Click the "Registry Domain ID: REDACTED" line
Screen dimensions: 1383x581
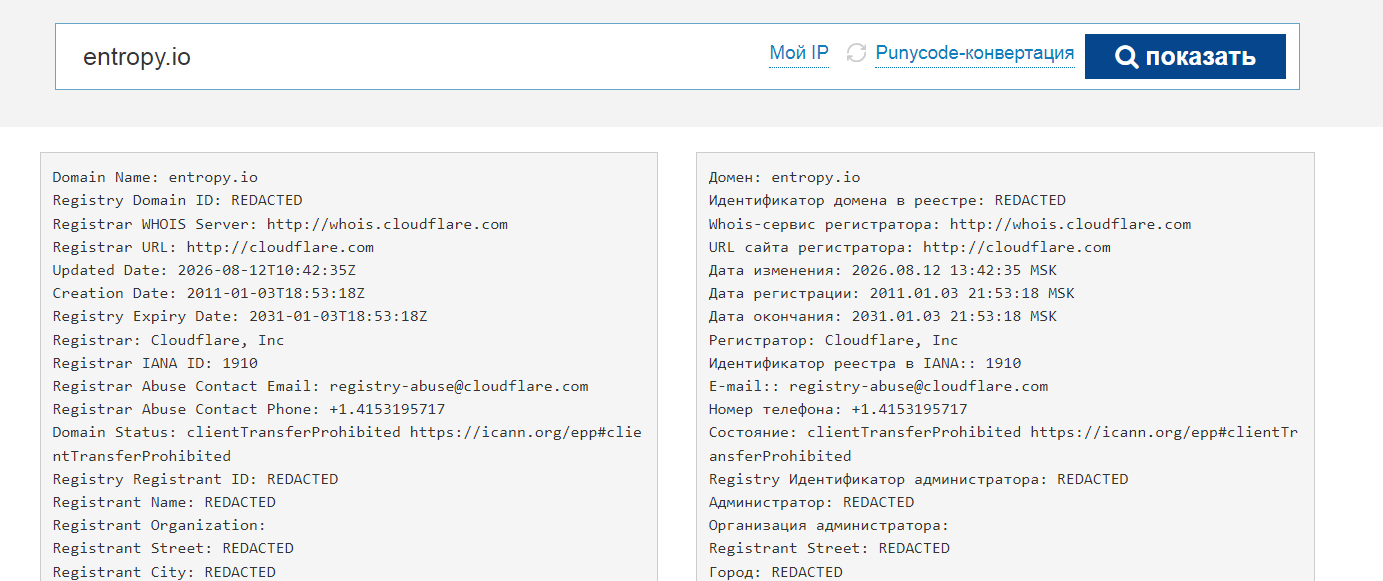tap(177, 200)
